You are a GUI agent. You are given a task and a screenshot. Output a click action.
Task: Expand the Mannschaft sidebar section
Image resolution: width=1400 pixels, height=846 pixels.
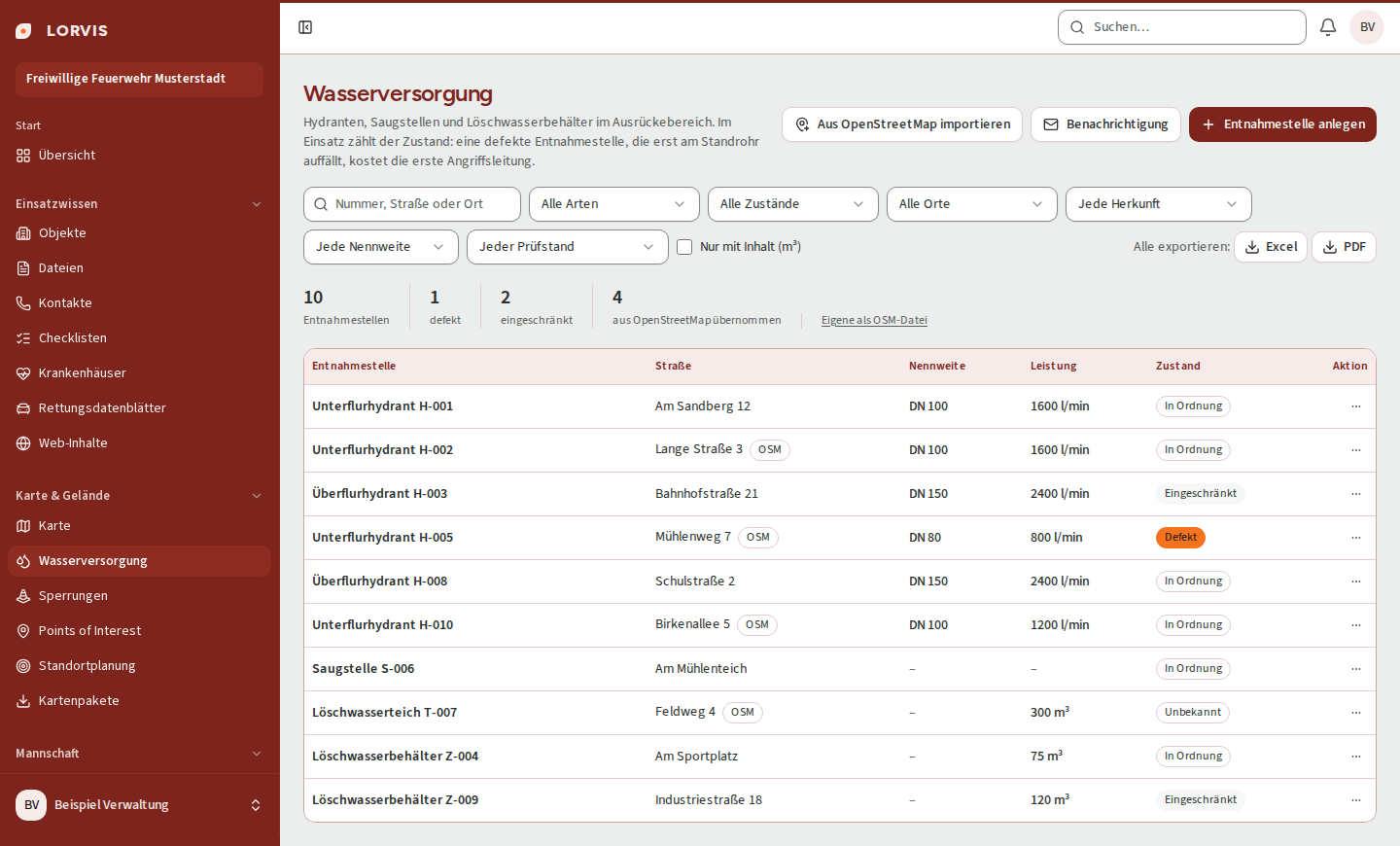pyautogui.click(x=139, y=754)
